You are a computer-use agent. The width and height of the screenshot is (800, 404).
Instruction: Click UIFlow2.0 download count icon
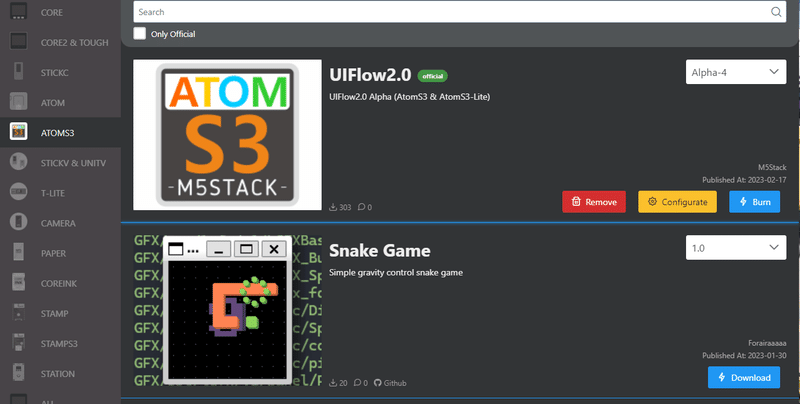pos(333,207)
